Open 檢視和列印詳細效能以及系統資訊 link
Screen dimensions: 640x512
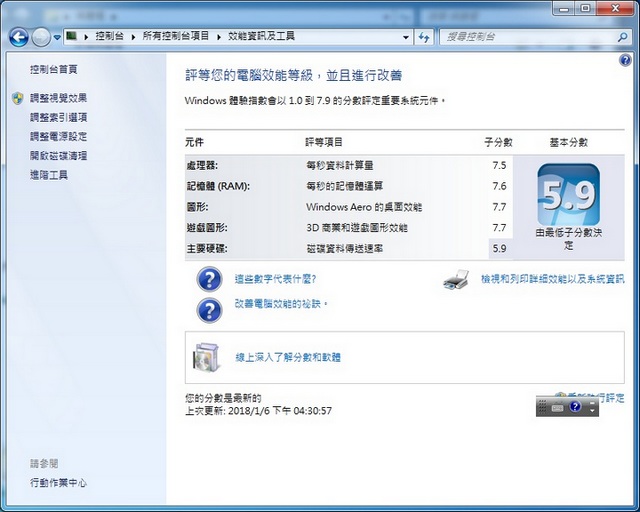pyautogui.click(x=553, y=279)
